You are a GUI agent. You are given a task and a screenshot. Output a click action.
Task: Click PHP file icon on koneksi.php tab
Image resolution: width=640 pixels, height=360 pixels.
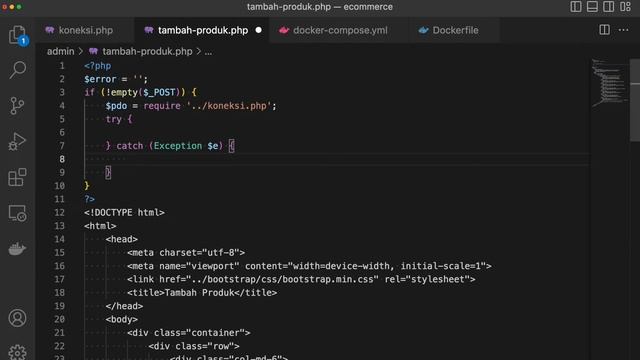tap(50, 30)
